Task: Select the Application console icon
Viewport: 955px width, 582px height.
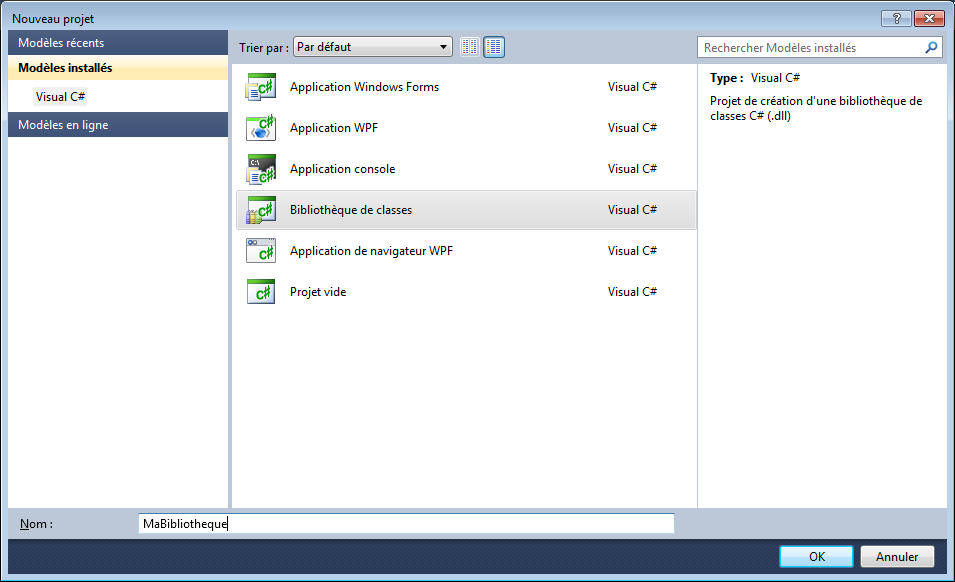Action: click(261, 169)
